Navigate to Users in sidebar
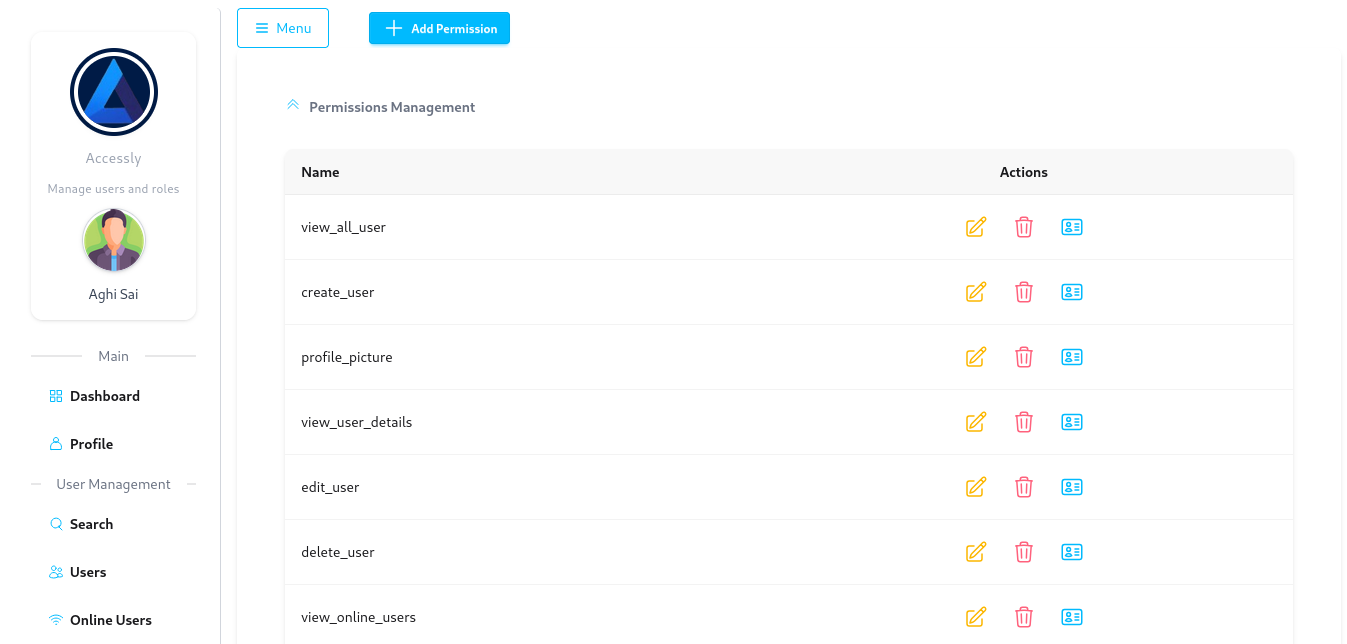The width and height of the screenshot is (1347, 644). click(x=88, y=572)
